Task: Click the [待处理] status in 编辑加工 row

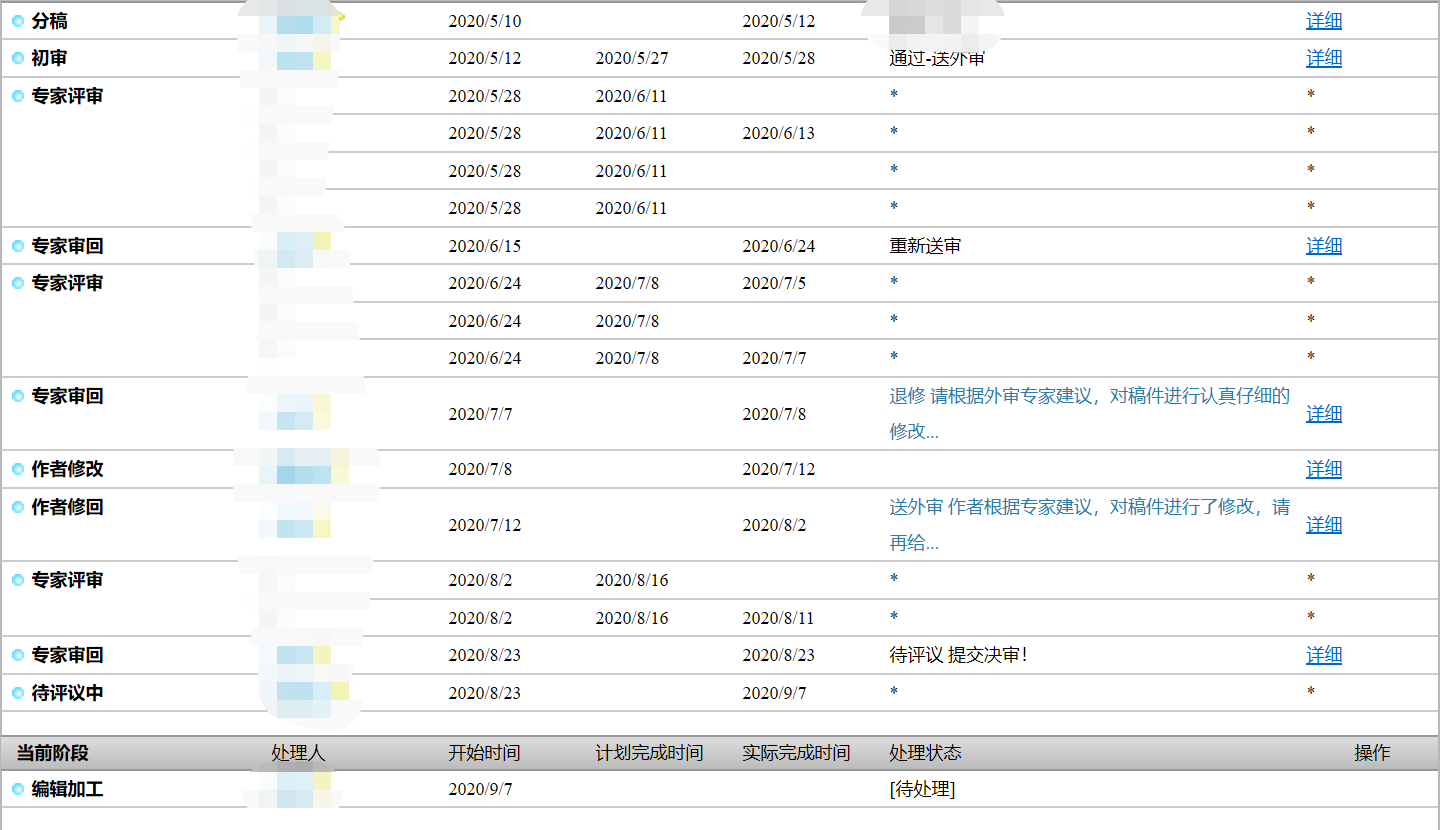Action: 922,790
